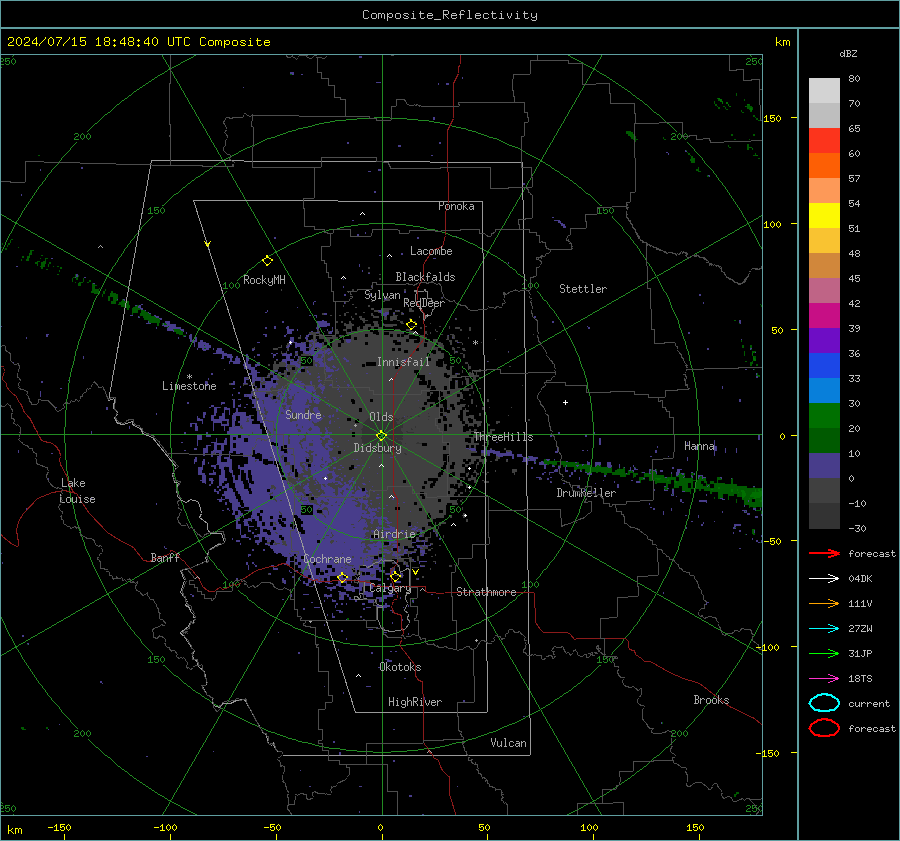This screenshot has height=841, width=900.
Task: Click the Banff label
Action: [x=165, y=558]
